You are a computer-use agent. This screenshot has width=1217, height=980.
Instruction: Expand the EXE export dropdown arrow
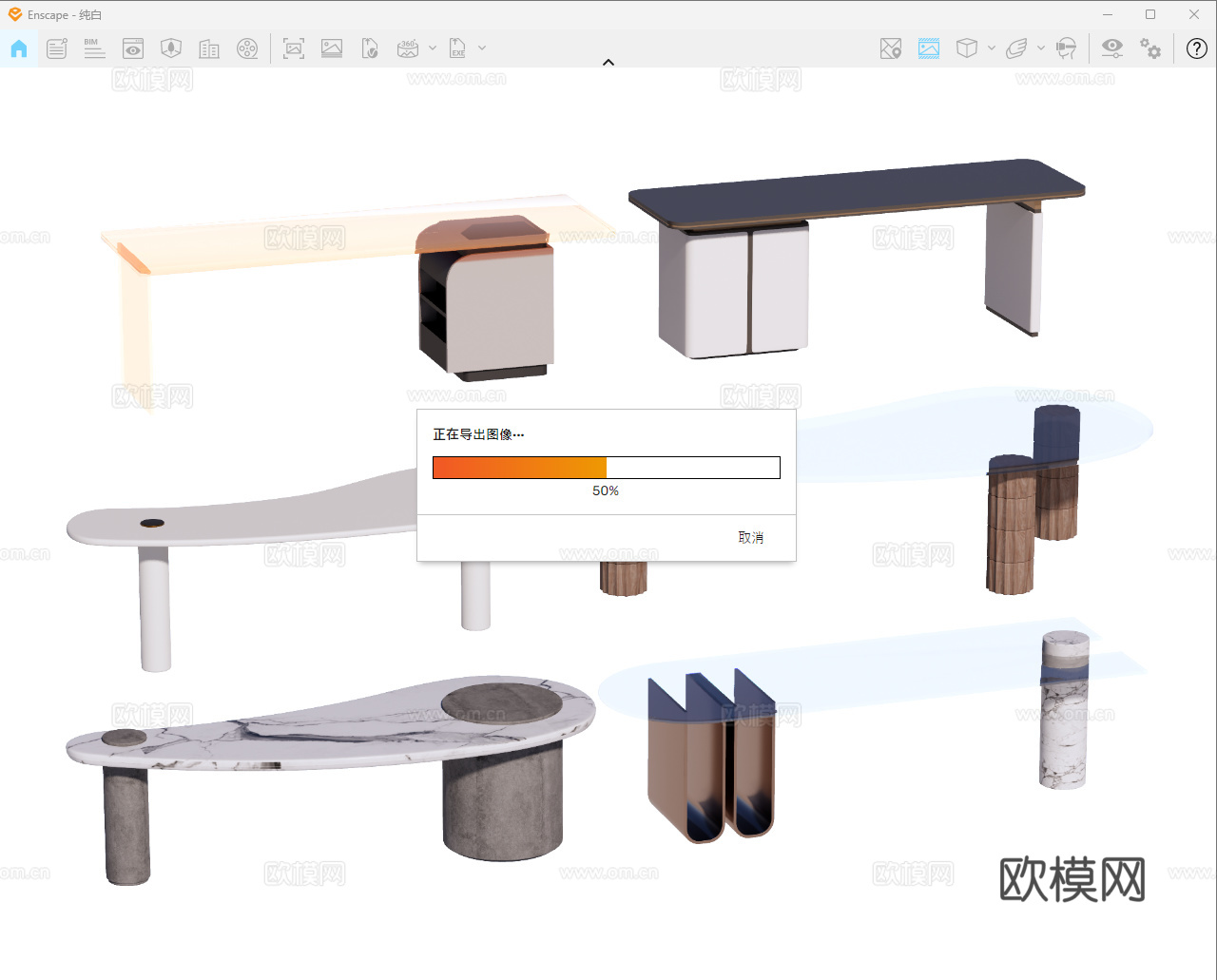(482, 48)
